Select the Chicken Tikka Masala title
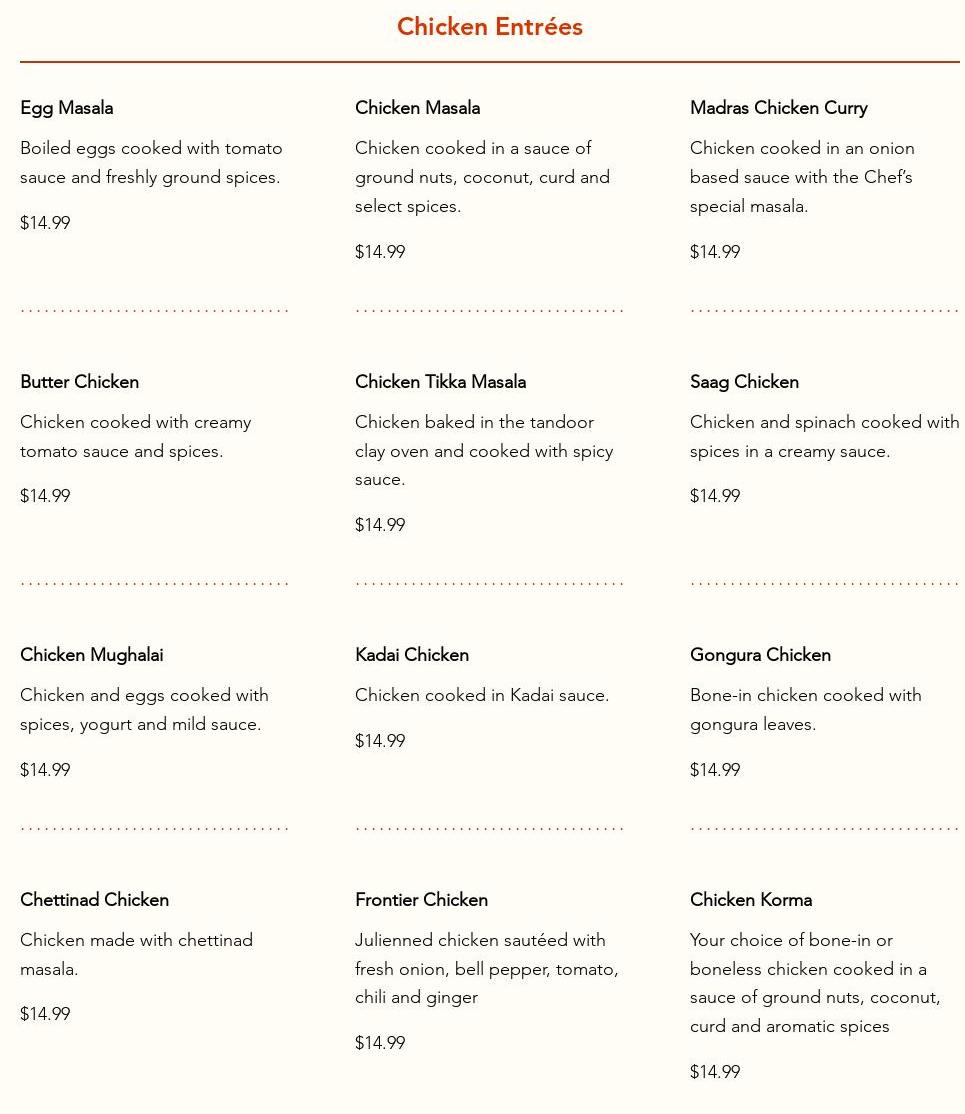Screen dimensions: 965x1114 440,382
